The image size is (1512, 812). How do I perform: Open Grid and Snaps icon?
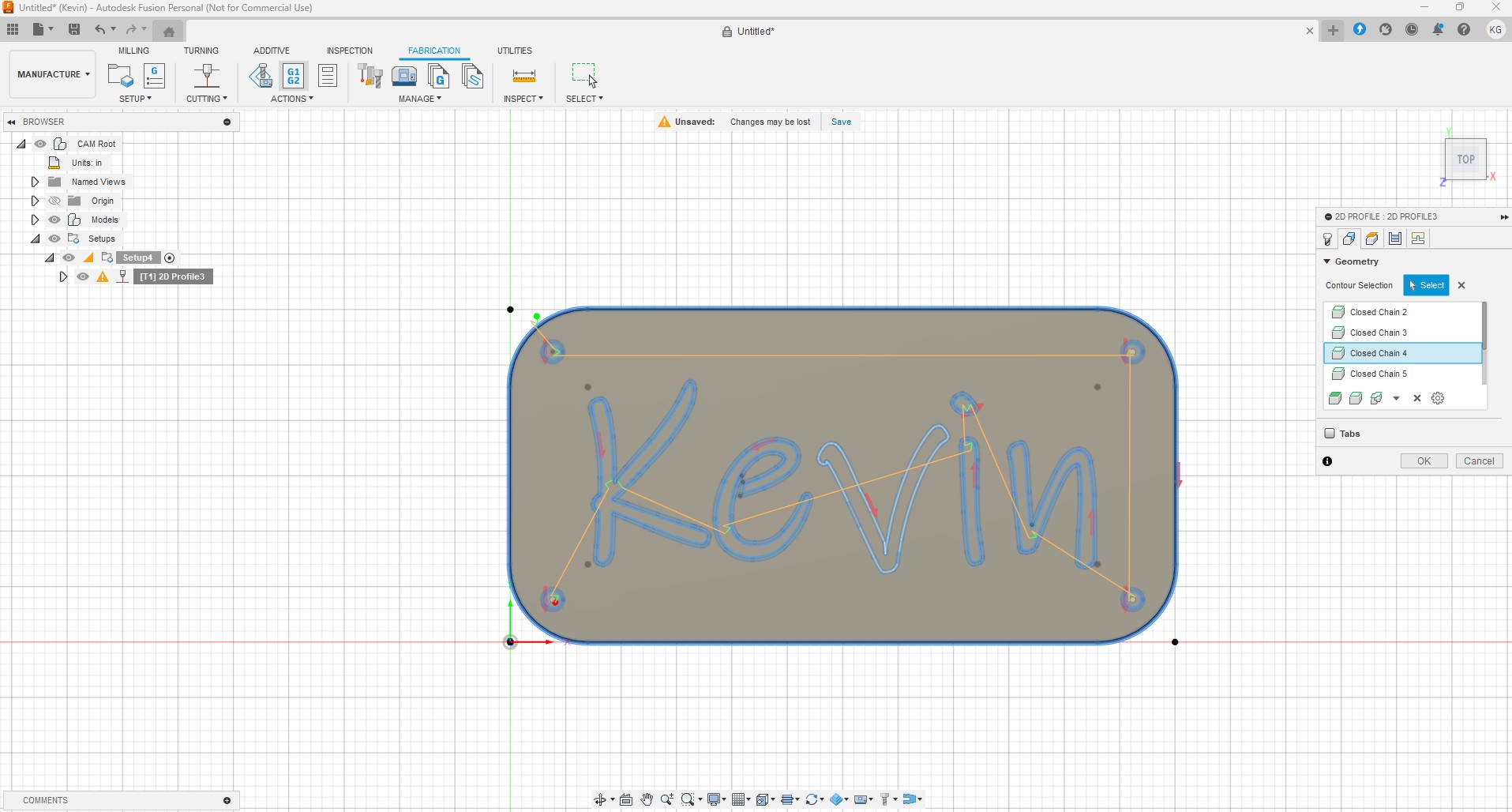738,799
